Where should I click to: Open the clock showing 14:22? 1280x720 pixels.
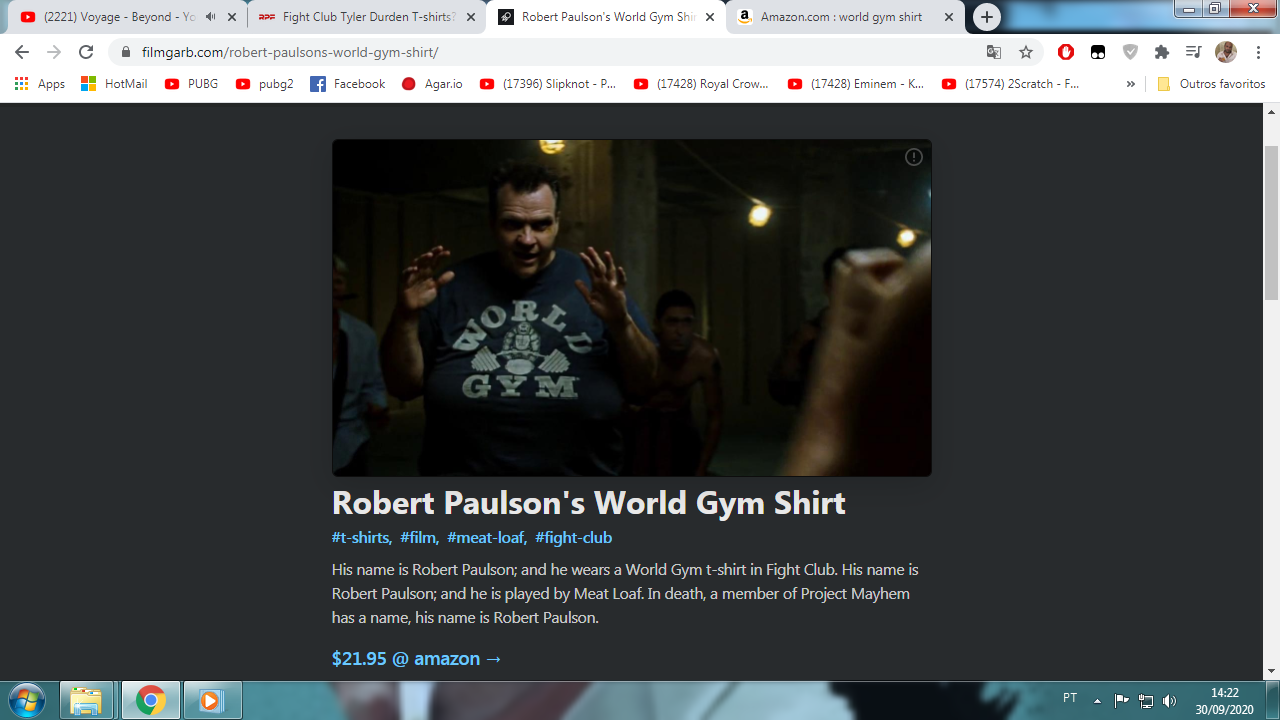(x=1224, y=700)
